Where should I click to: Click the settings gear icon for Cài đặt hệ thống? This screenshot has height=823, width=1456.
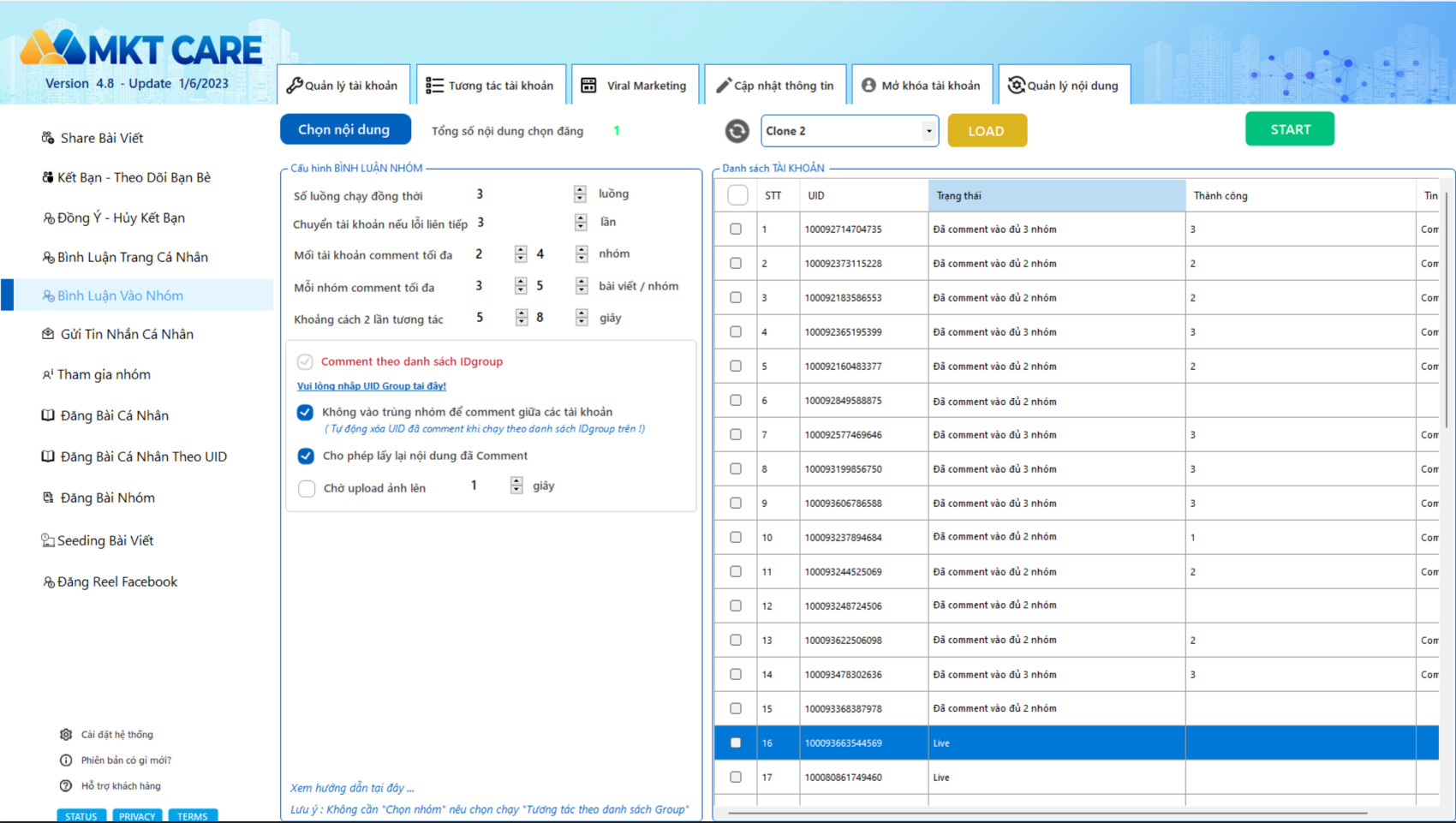pyautogui.click(x=66, y=735)
